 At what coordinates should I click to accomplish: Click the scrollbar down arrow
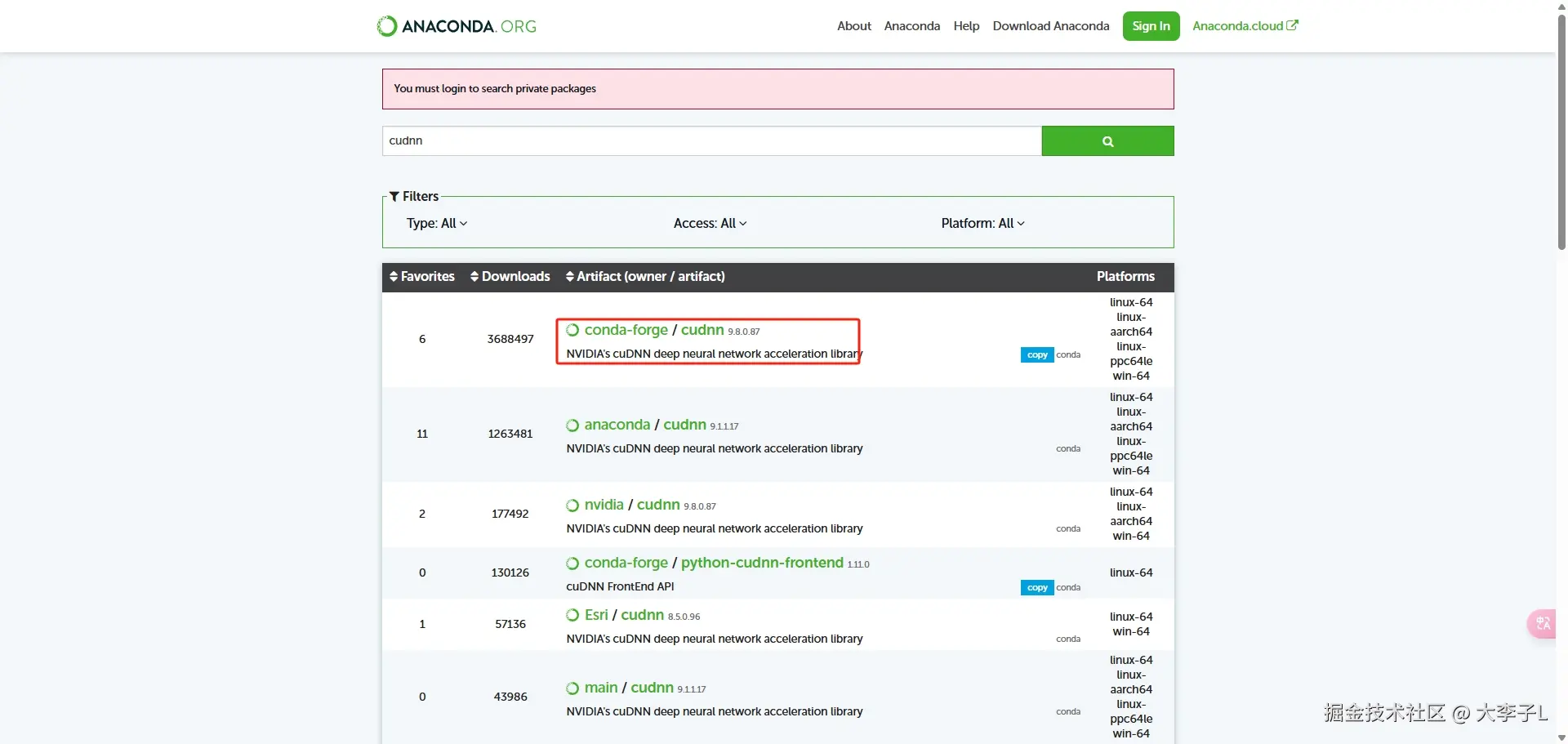pos(1561,737)
